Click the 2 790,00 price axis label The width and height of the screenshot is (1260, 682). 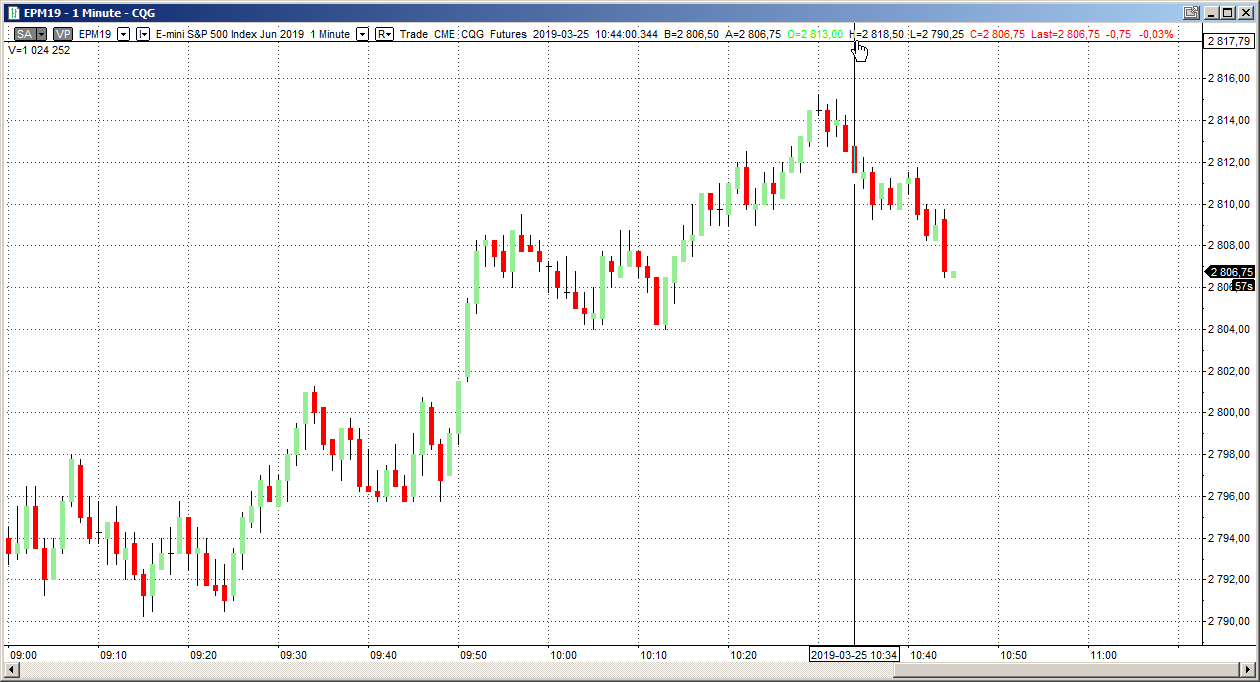click(x=1229, y=621)
